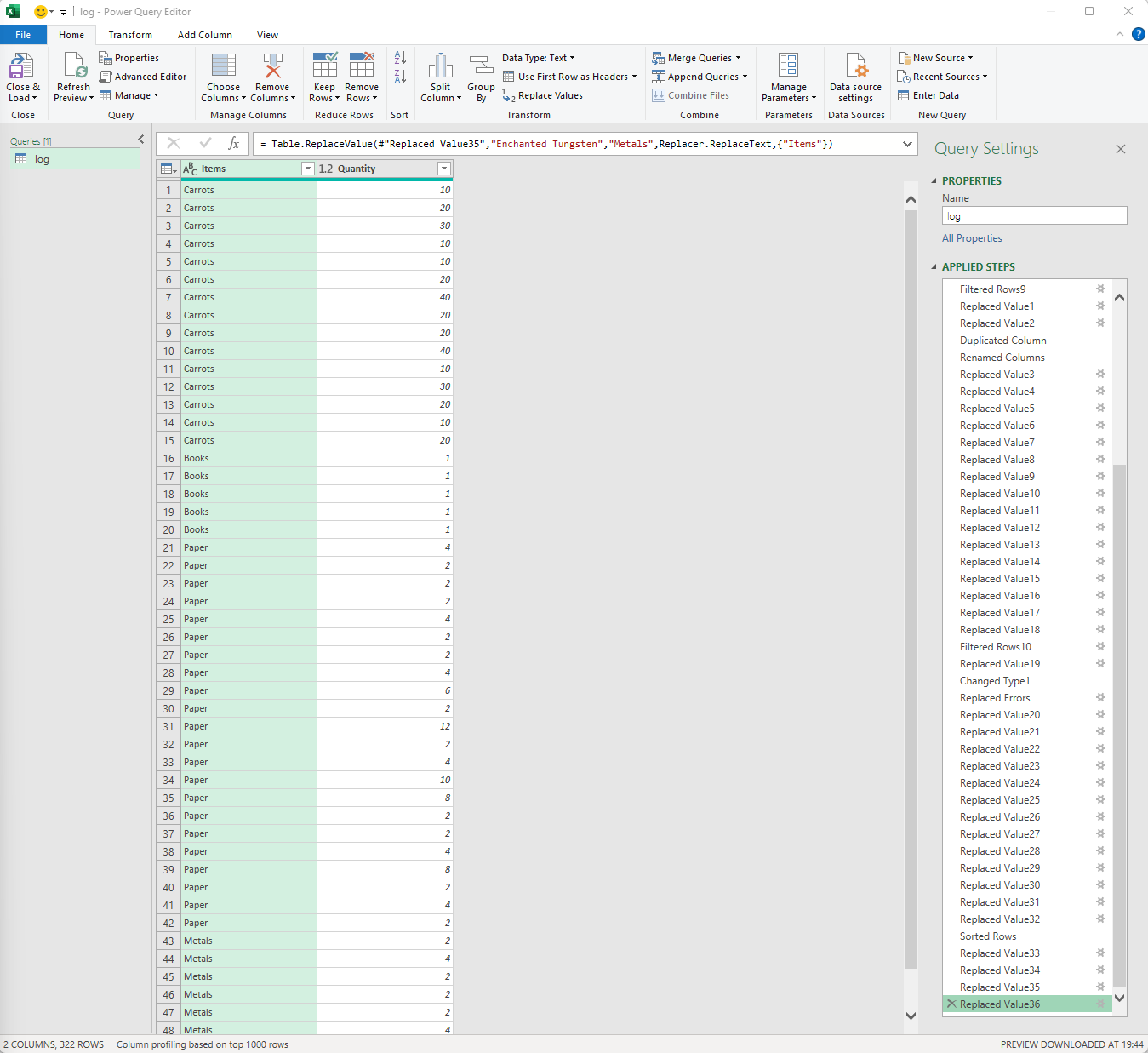This screenshot has width=1148, height=1053.
Task: Open settings gear for Replaced Value36 step
Action: 1100,1004
